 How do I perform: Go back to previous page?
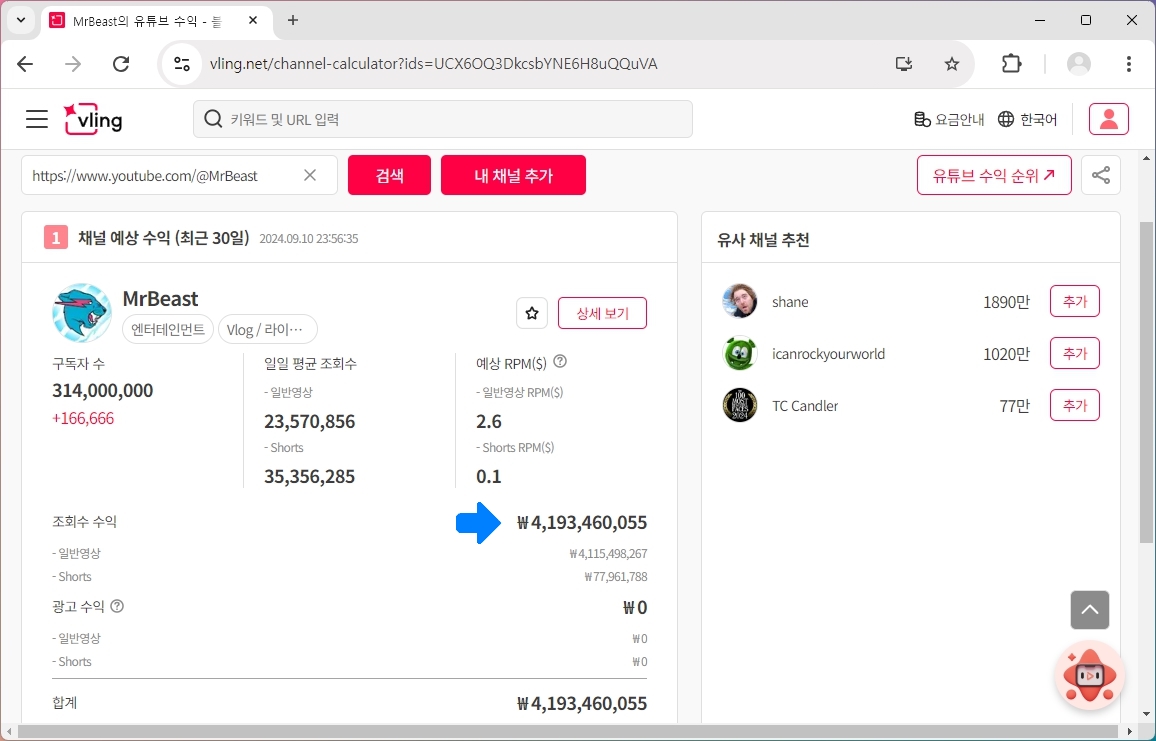25,64
